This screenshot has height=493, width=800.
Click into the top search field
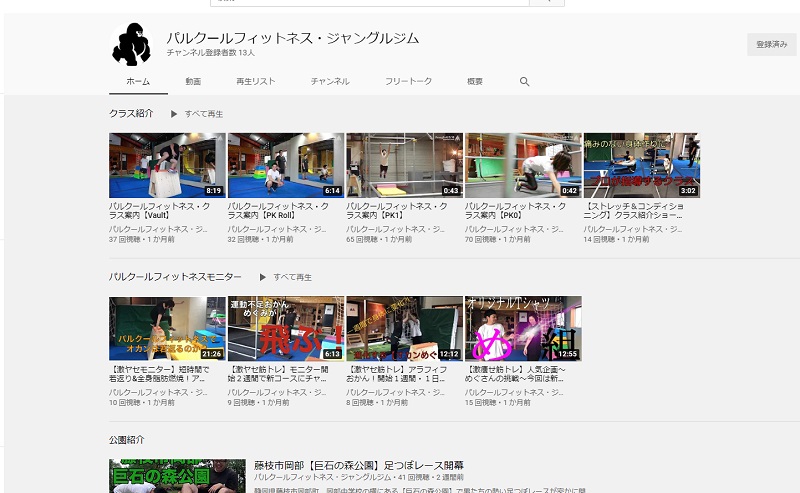(370, 3)
